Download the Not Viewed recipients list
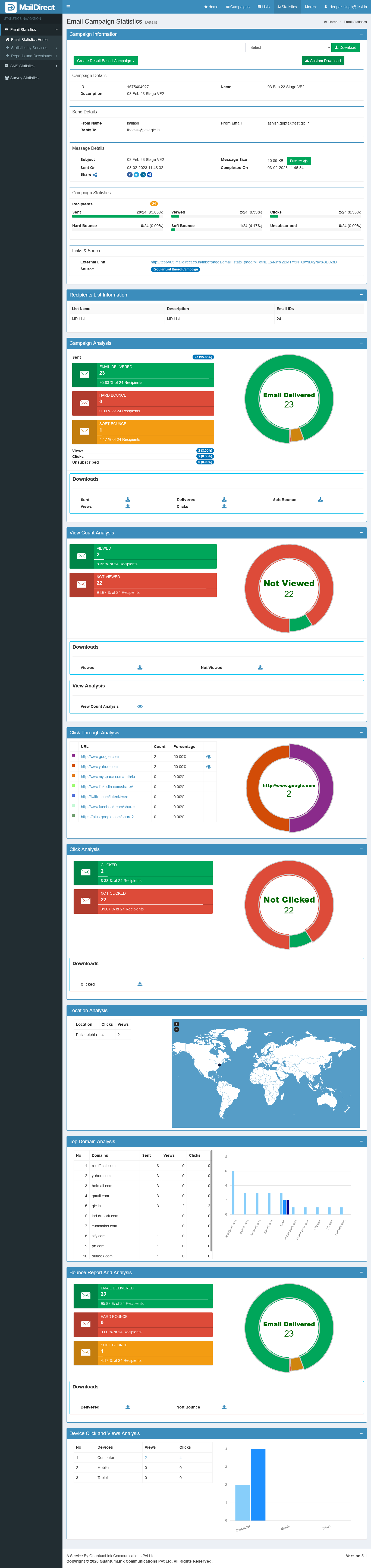The image size is (371, 1568). coord(260,667)
